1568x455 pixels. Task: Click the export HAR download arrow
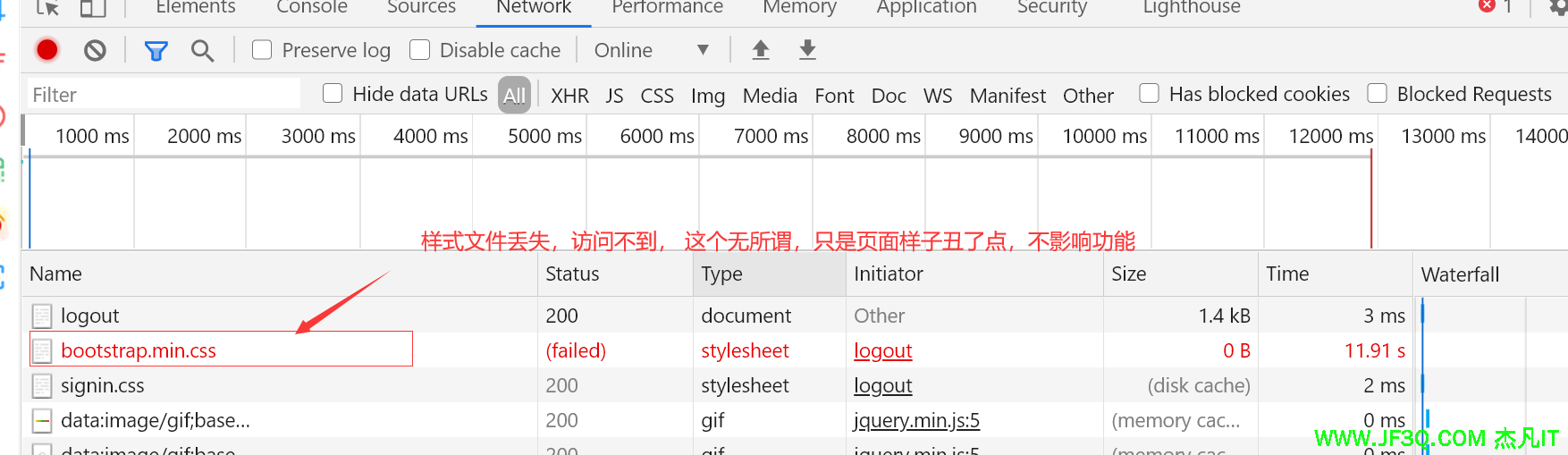pos(807,50)
